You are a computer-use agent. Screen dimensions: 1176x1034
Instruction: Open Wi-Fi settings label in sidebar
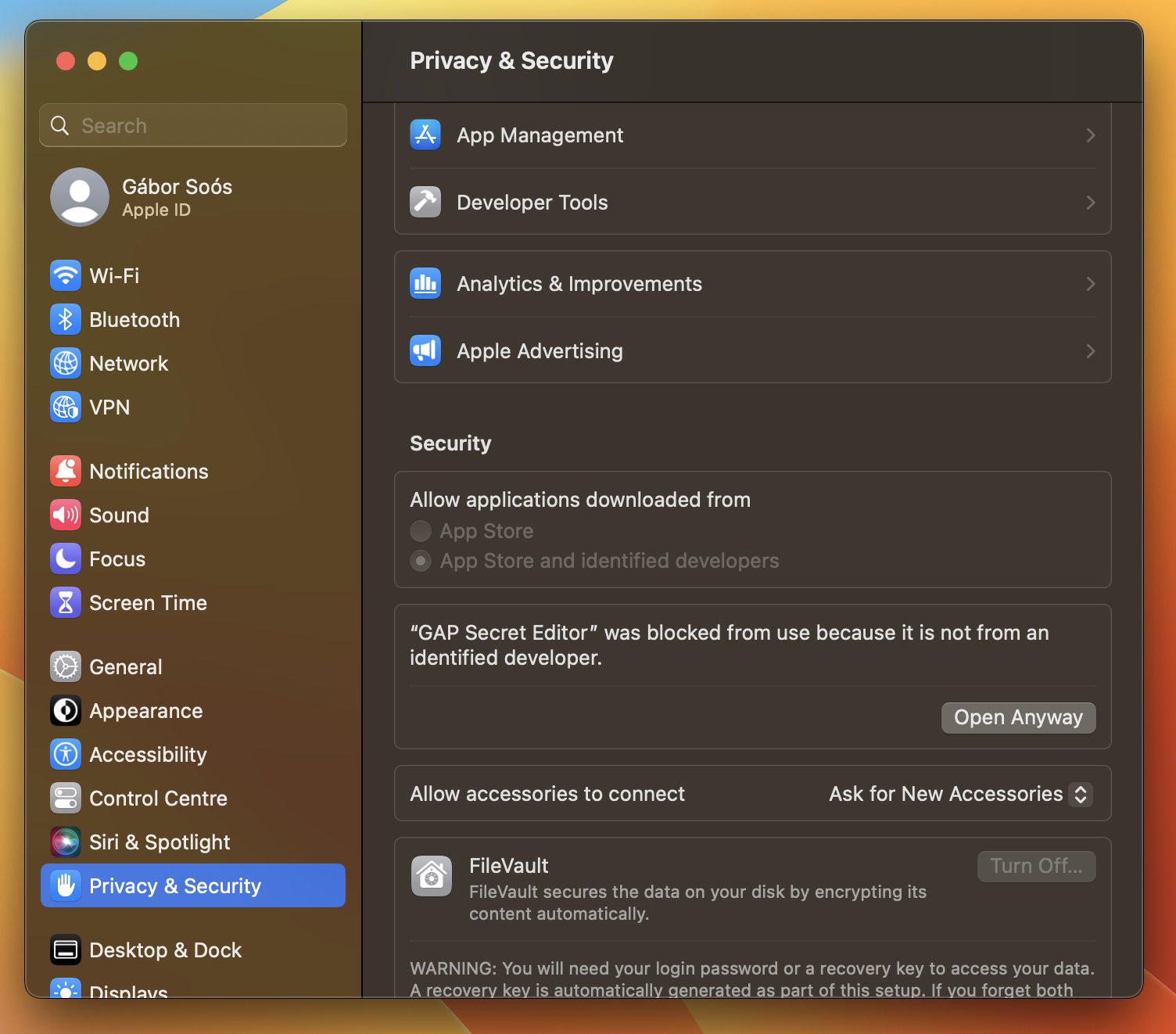pos(114,275)
